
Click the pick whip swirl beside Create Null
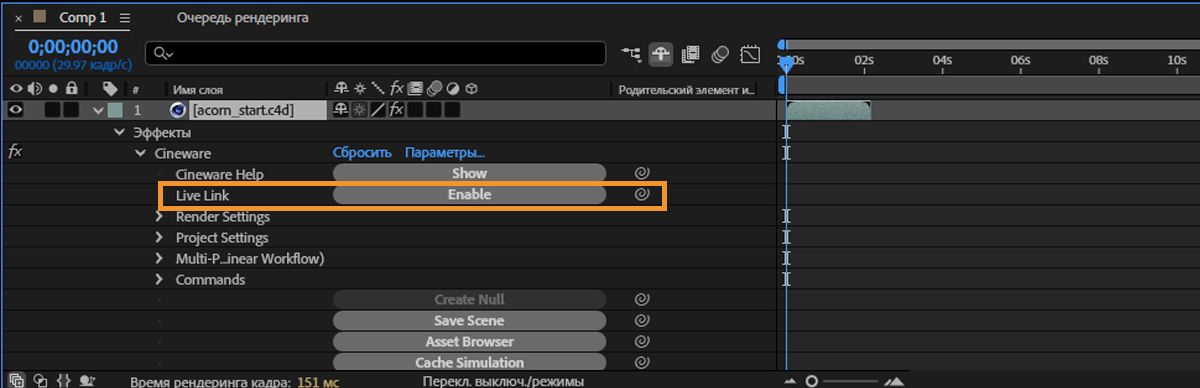click(643, 299)
